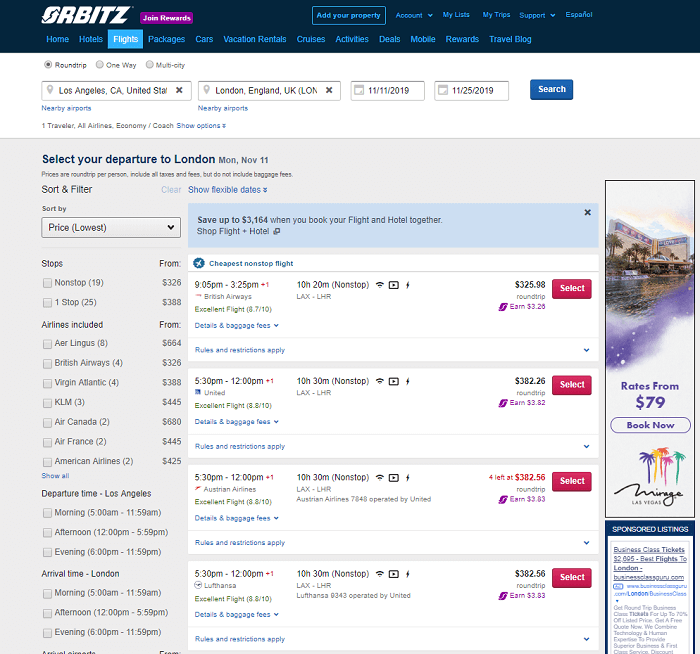
Task: Click the departure date 11/11/2019 field
Action: (388, 91)
